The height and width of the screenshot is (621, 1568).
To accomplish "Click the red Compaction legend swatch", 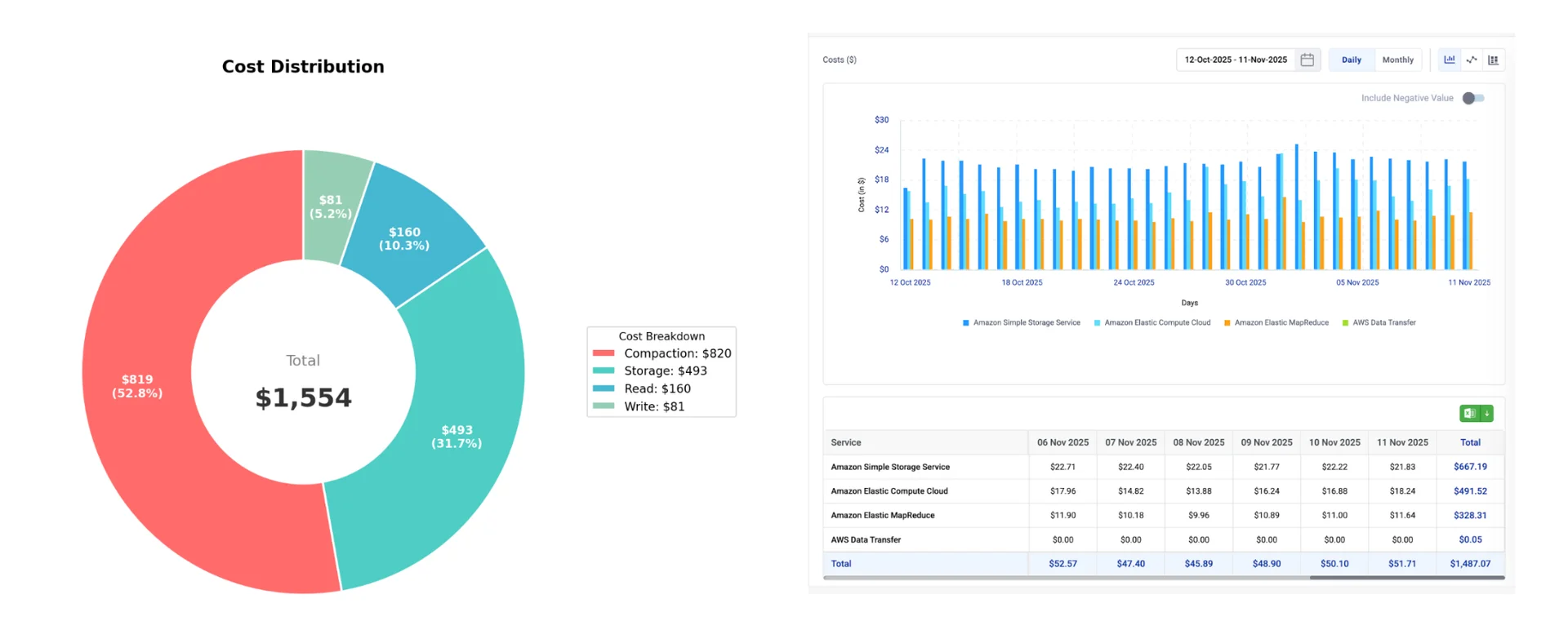I will coord(604,353).
